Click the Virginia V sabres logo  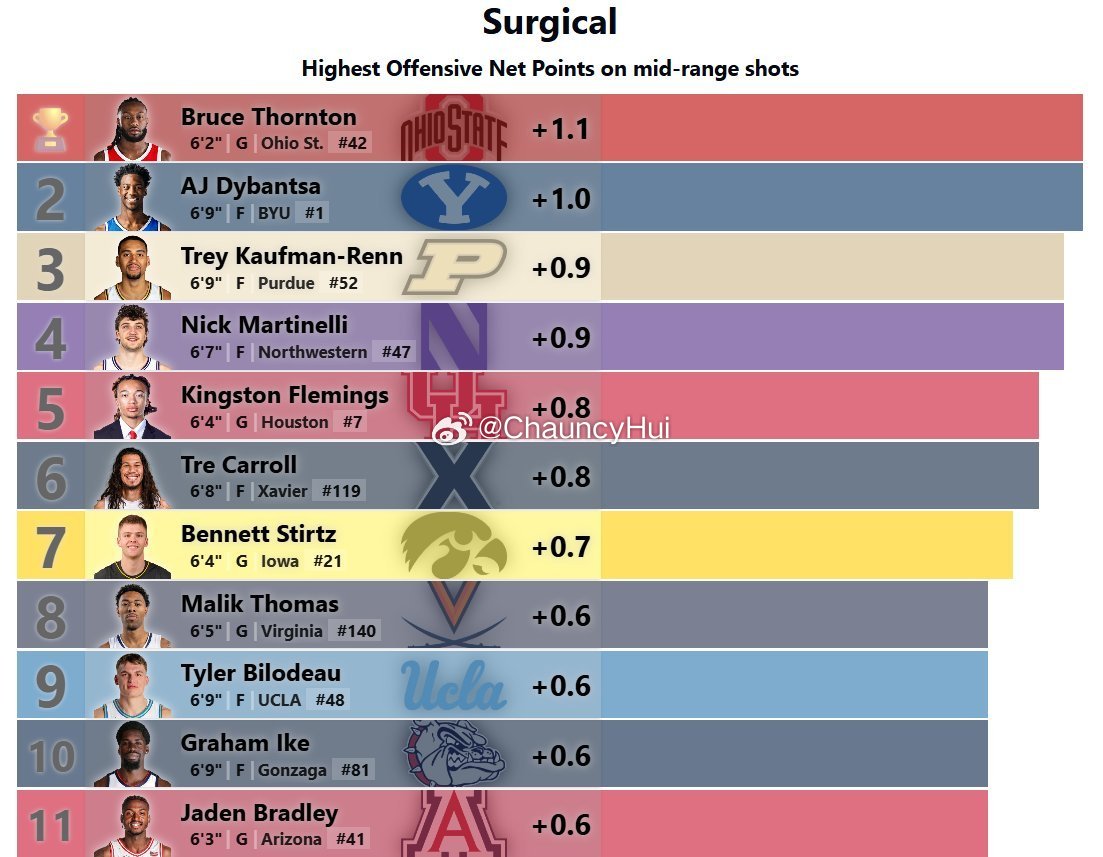tap(454, 614)
